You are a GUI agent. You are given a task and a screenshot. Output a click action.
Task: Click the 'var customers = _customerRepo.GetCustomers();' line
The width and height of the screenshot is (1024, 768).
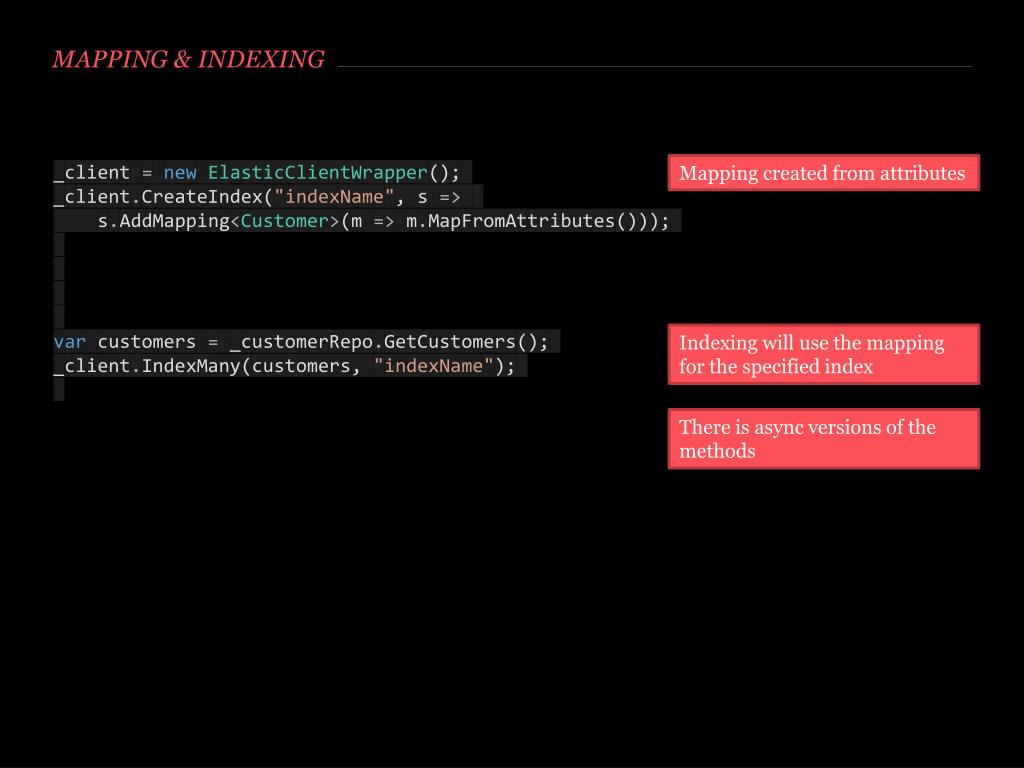tap(301, 342)
